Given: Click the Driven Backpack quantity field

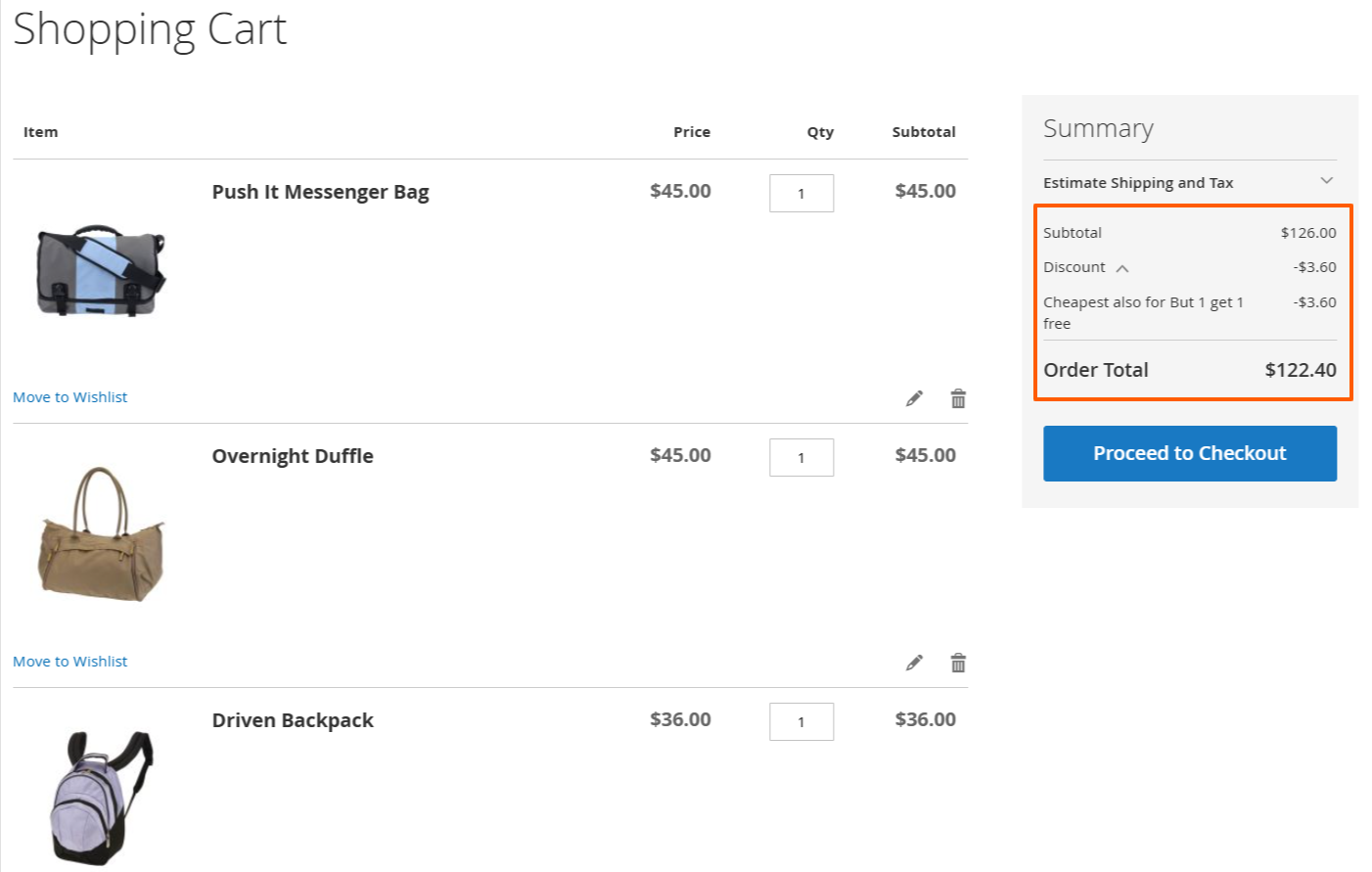Looking at the screenshot, I should click(801, 721).
